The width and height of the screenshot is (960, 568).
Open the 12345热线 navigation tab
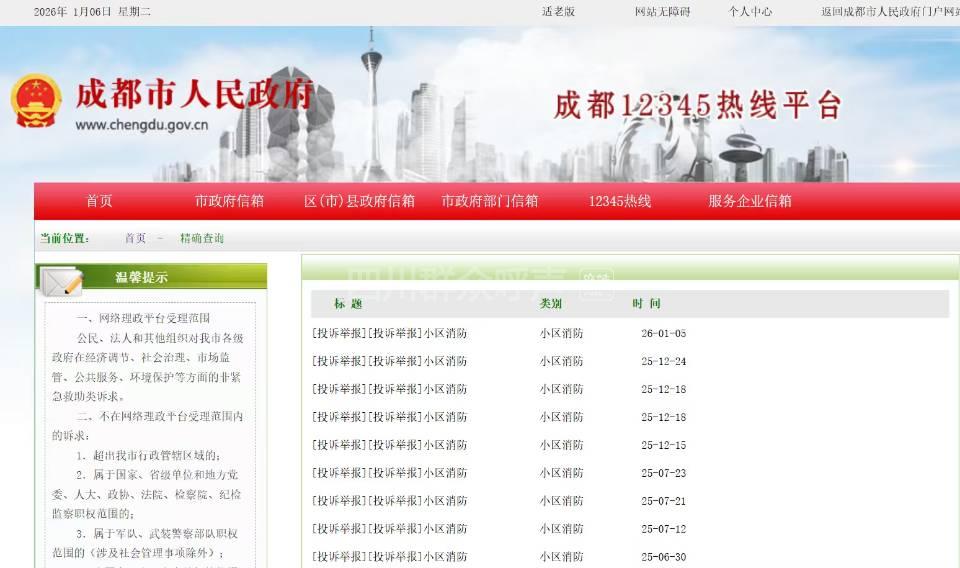[619, 201]
